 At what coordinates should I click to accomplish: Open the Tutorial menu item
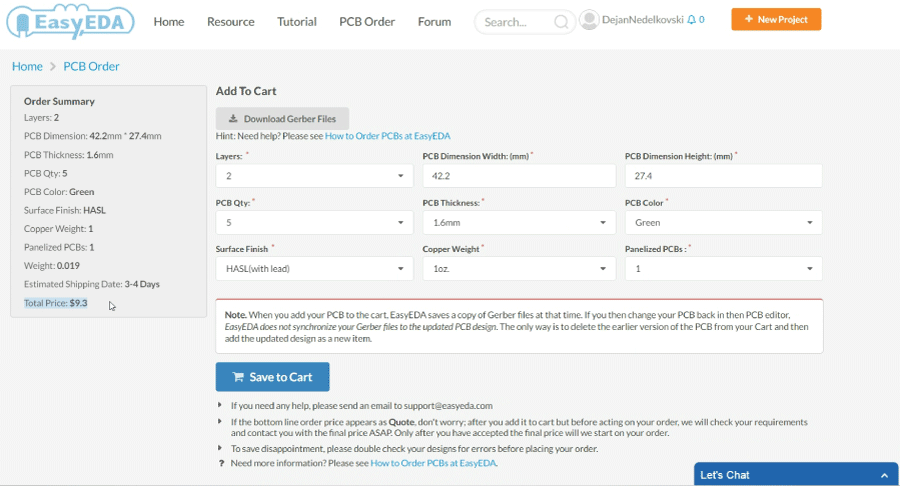(x=297, y=22)
